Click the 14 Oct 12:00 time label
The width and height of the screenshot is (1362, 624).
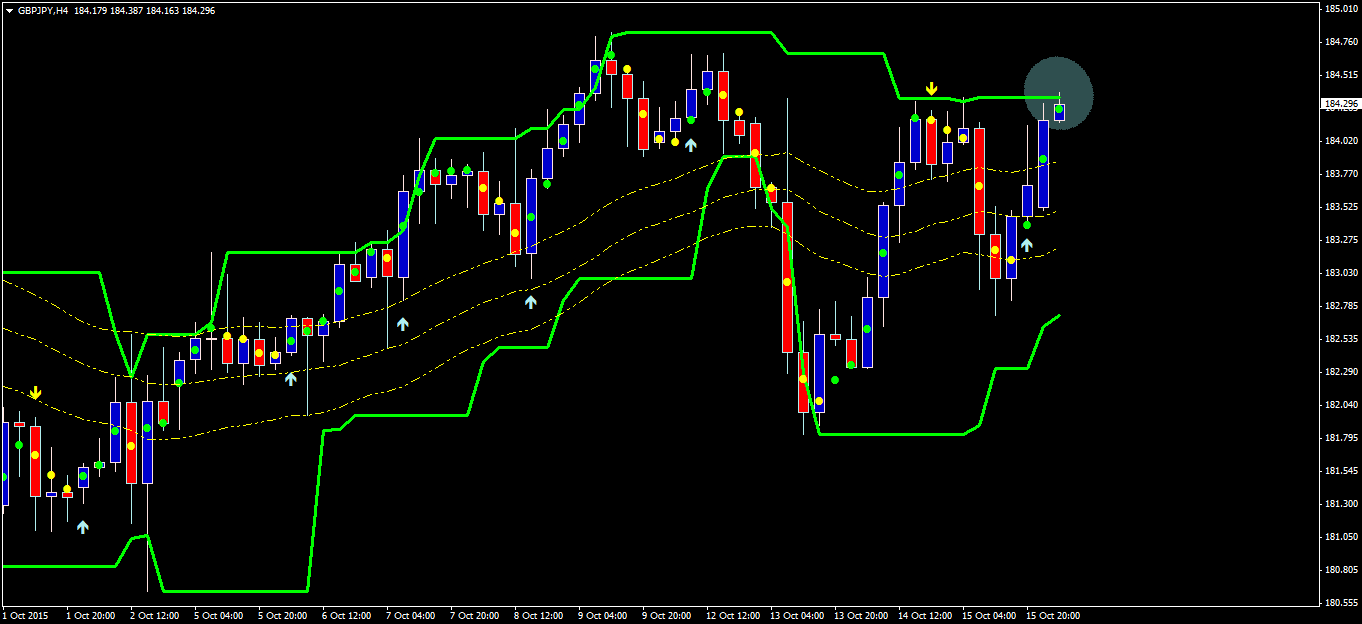pyautogui.click(x=925, y=616)
